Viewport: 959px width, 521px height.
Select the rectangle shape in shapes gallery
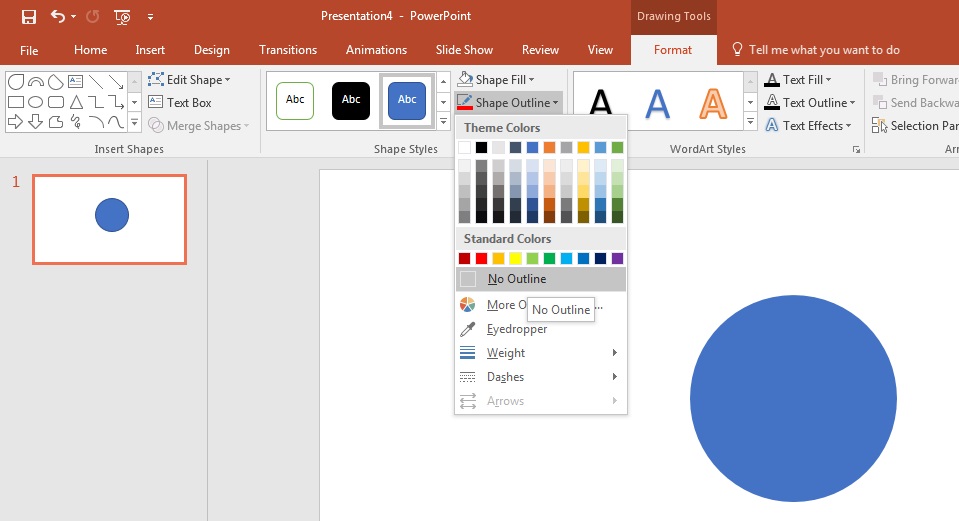pyautogui.click(x=16, y=102)
